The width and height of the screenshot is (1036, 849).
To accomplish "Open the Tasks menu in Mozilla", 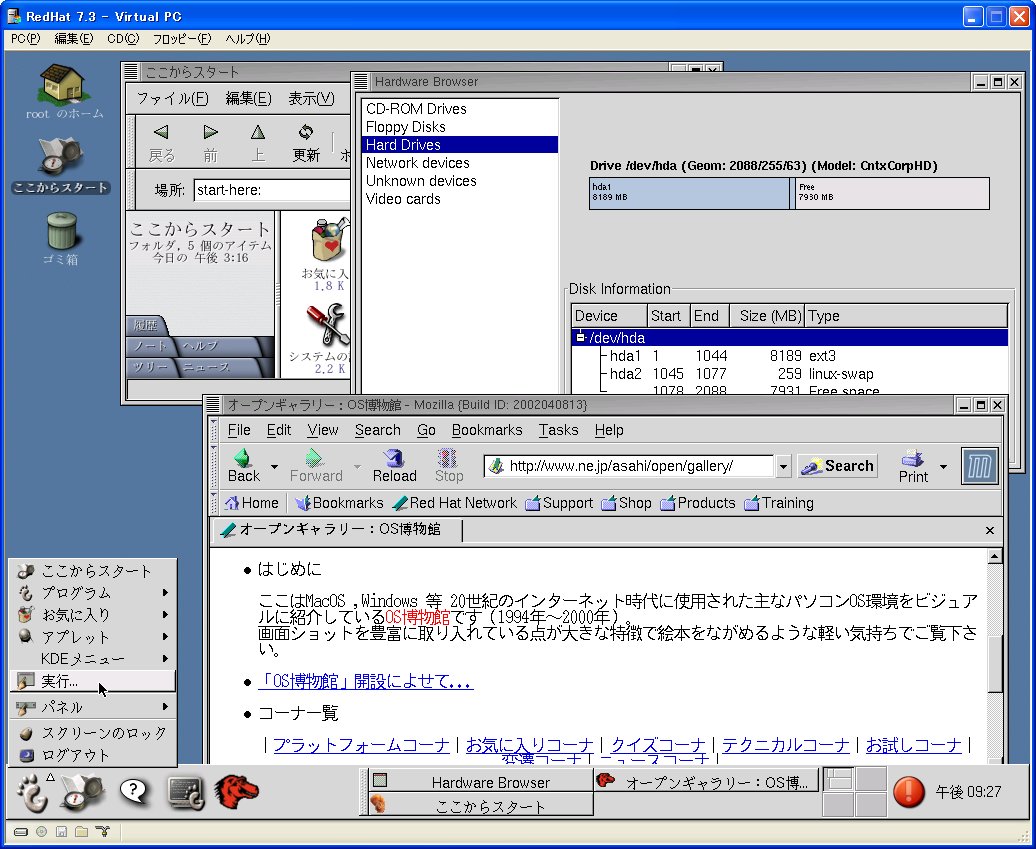I will [x=558, y=430].
